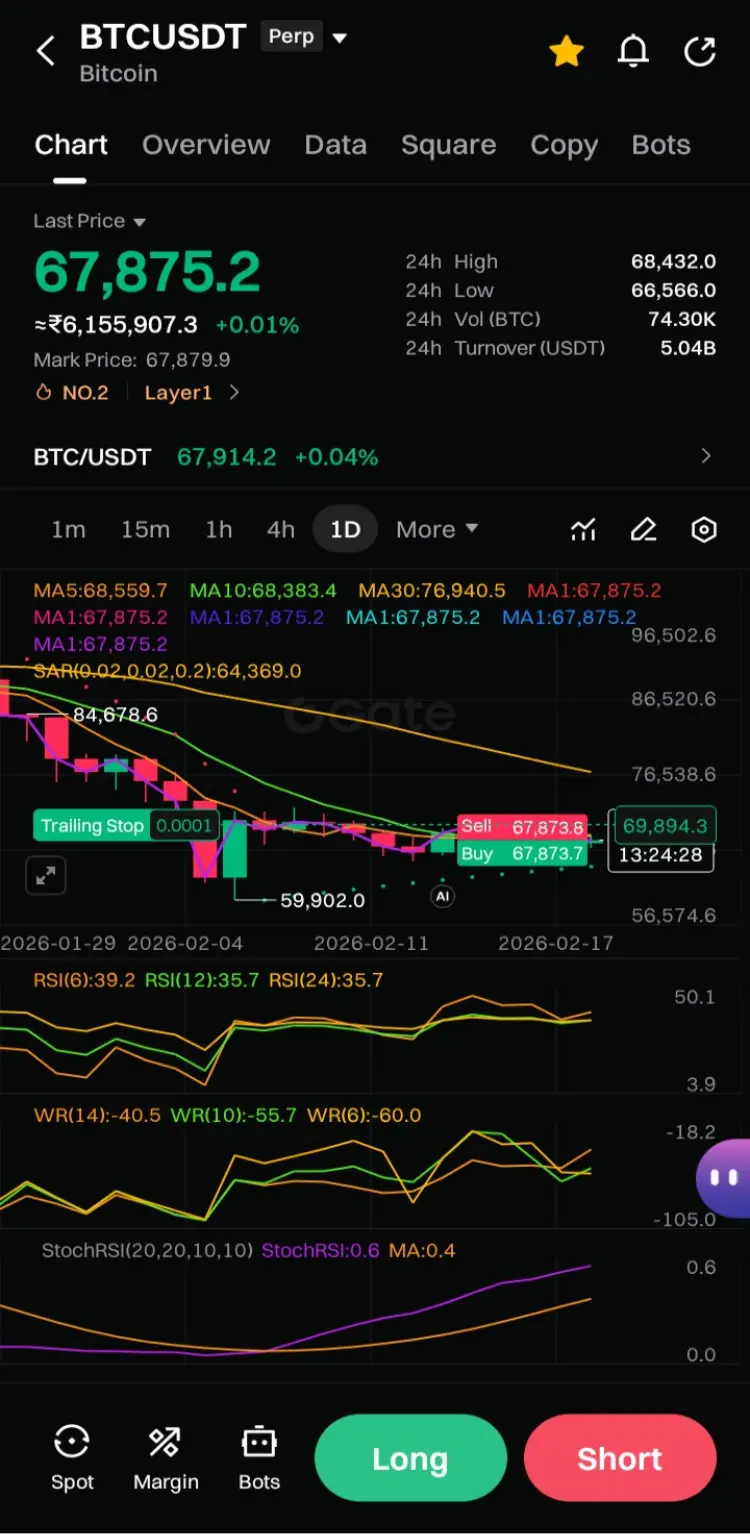Screen dimensions: 750x1534
Task: Tap the AI marker on chart
Action: click(442, 896)
